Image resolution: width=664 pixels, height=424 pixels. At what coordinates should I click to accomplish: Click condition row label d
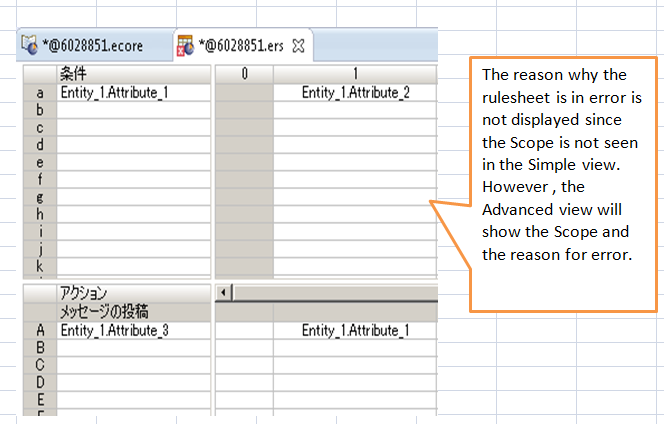(x=40, y=145)
